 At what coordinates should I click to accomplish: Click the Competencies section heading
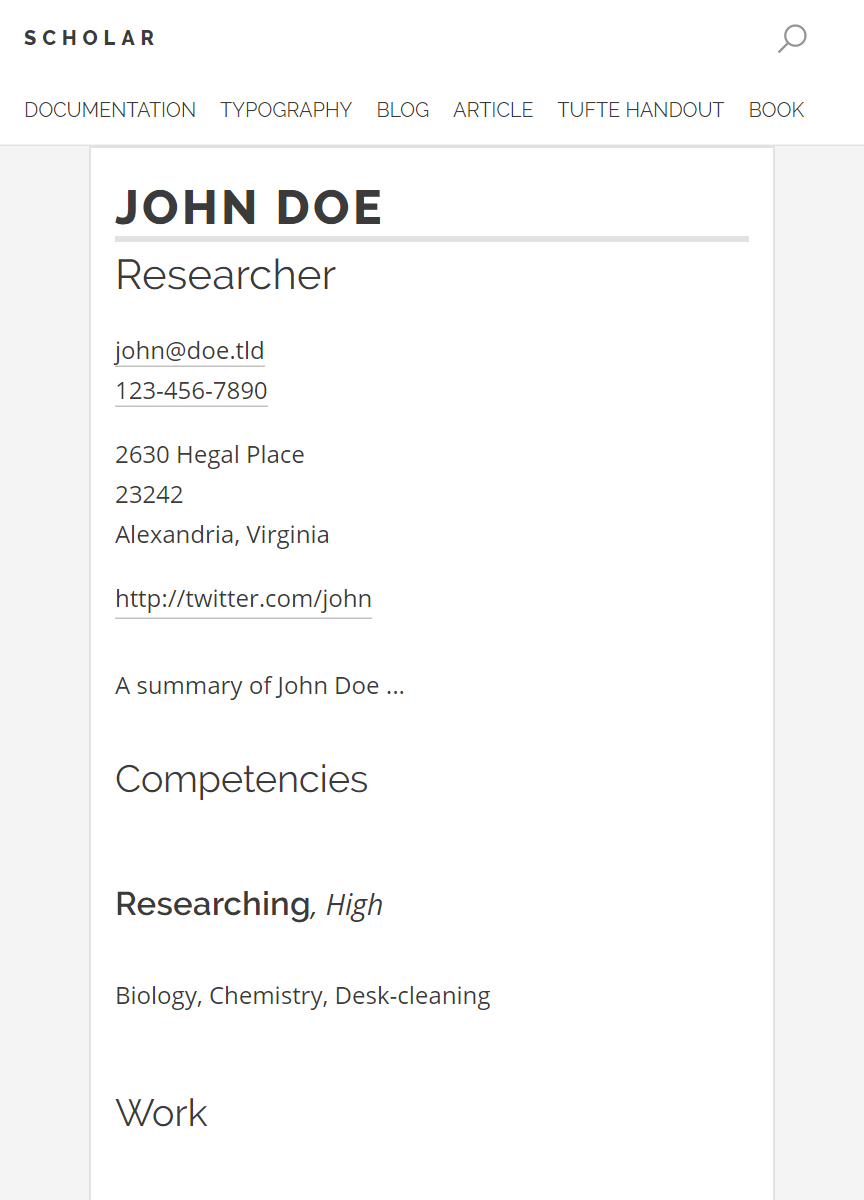click(242, 779)
